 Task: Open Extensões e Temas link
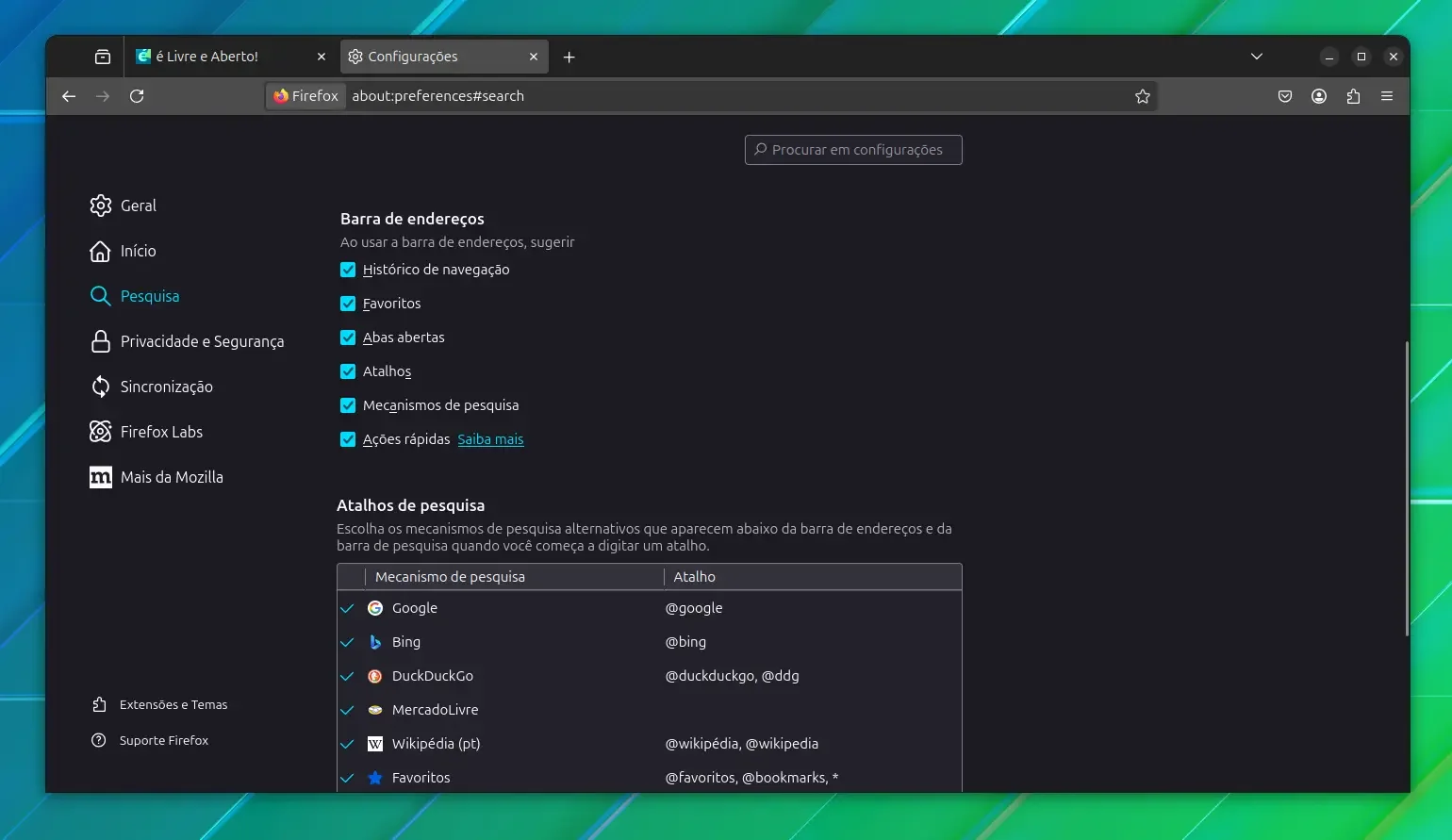tap(173, 704)
